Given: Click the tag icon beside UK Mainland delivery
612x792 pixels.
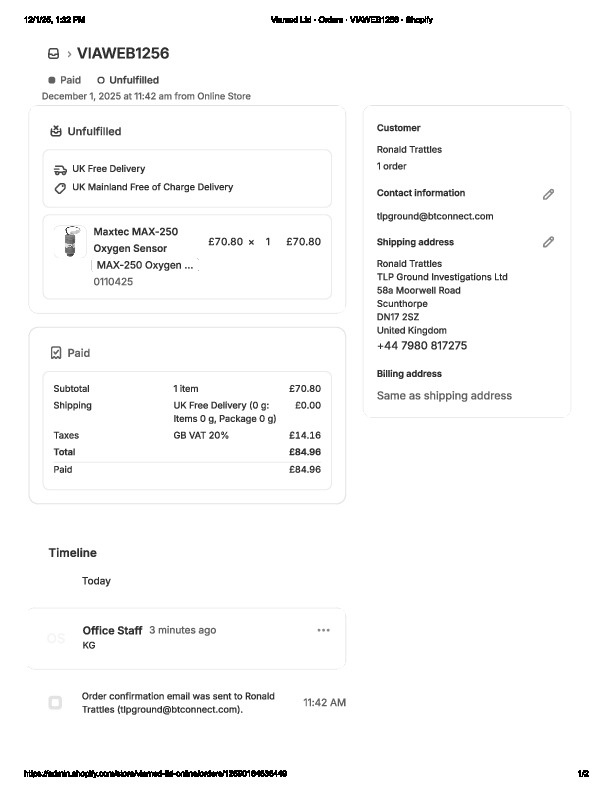Looking at the screenshot, I should coord(60,188).
